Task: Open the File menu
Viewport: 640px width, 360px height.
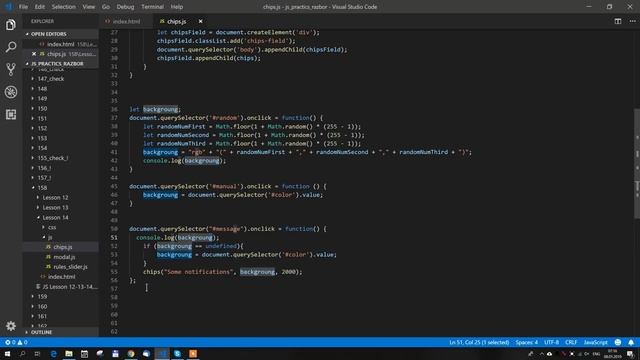Action: [23, 7]
